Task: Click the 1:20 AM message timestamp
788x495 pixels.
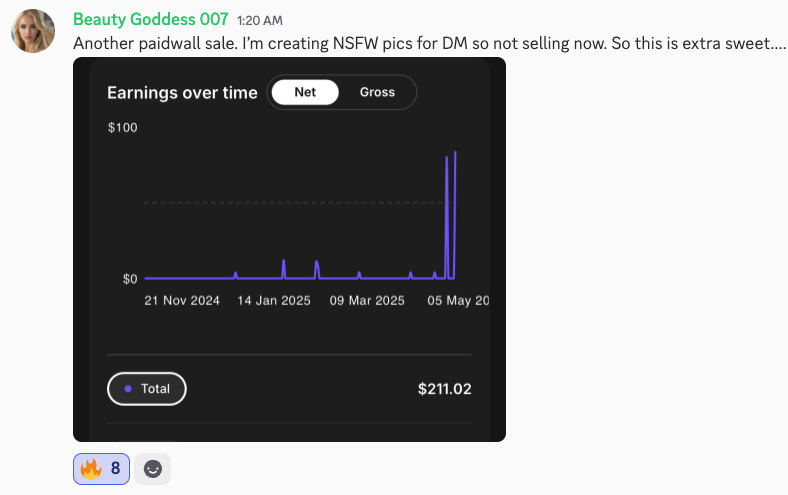Action: click(x=260, y=21)
